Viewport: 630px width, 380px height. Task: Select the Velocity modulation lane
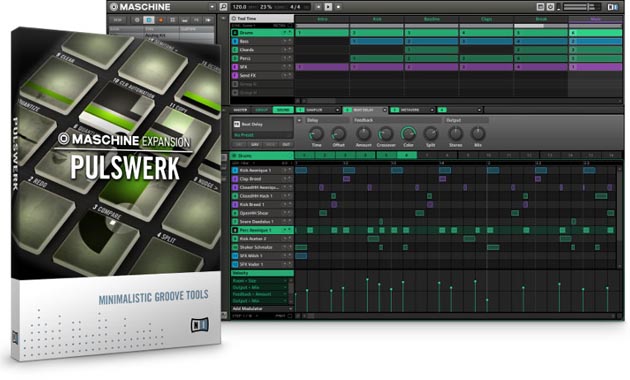[262, 273]
